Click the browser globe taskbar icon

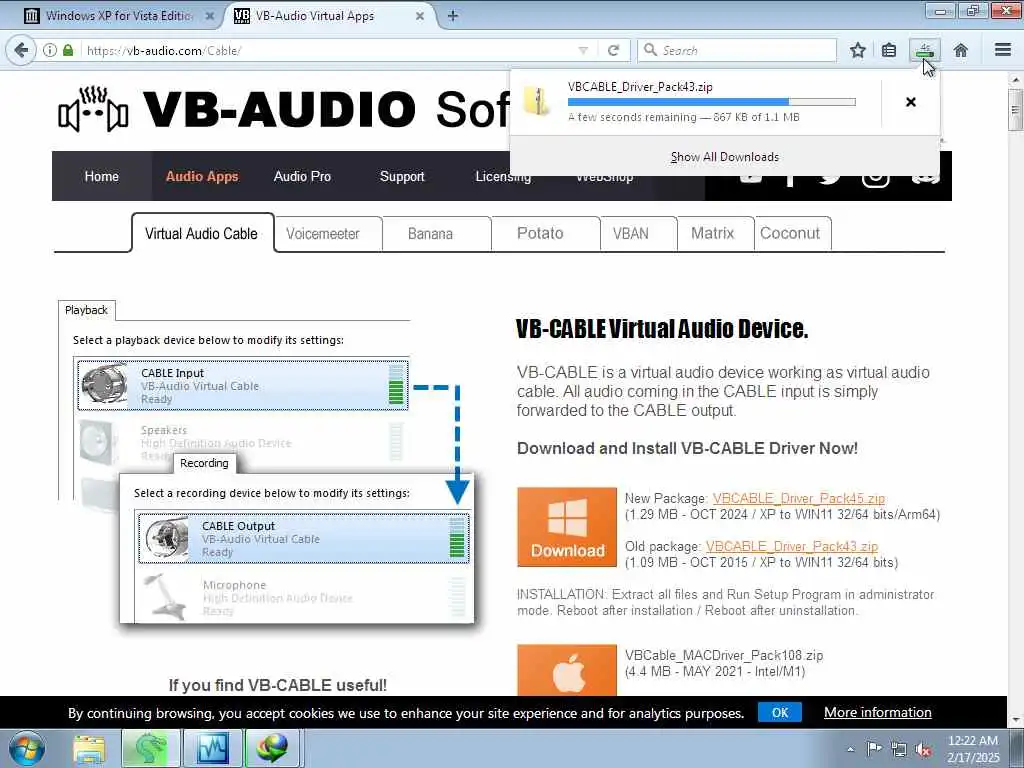pyautogui.click(x=272, y=748)
